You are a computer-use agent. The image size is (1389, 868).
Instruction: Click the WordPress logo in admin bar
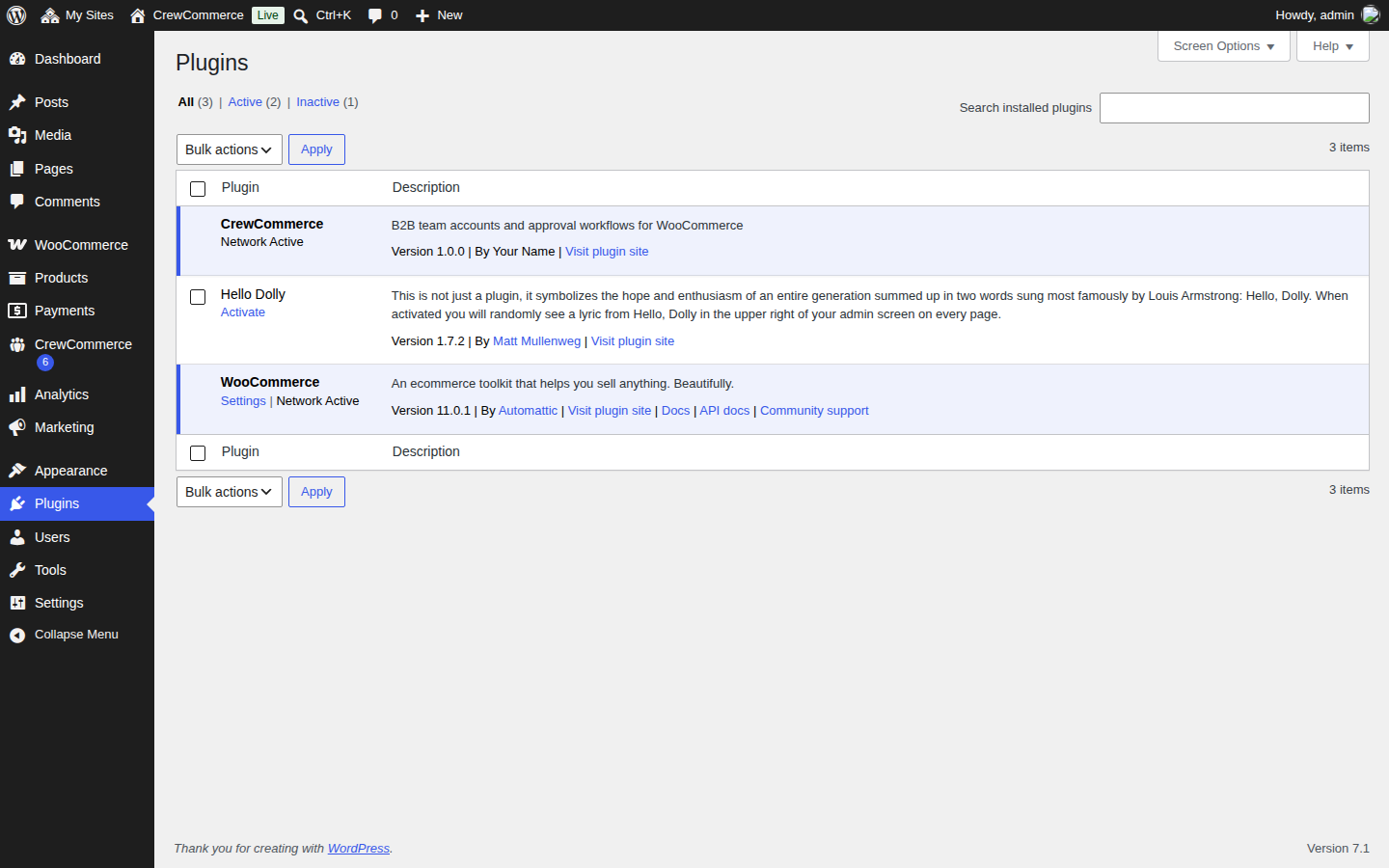16,15
